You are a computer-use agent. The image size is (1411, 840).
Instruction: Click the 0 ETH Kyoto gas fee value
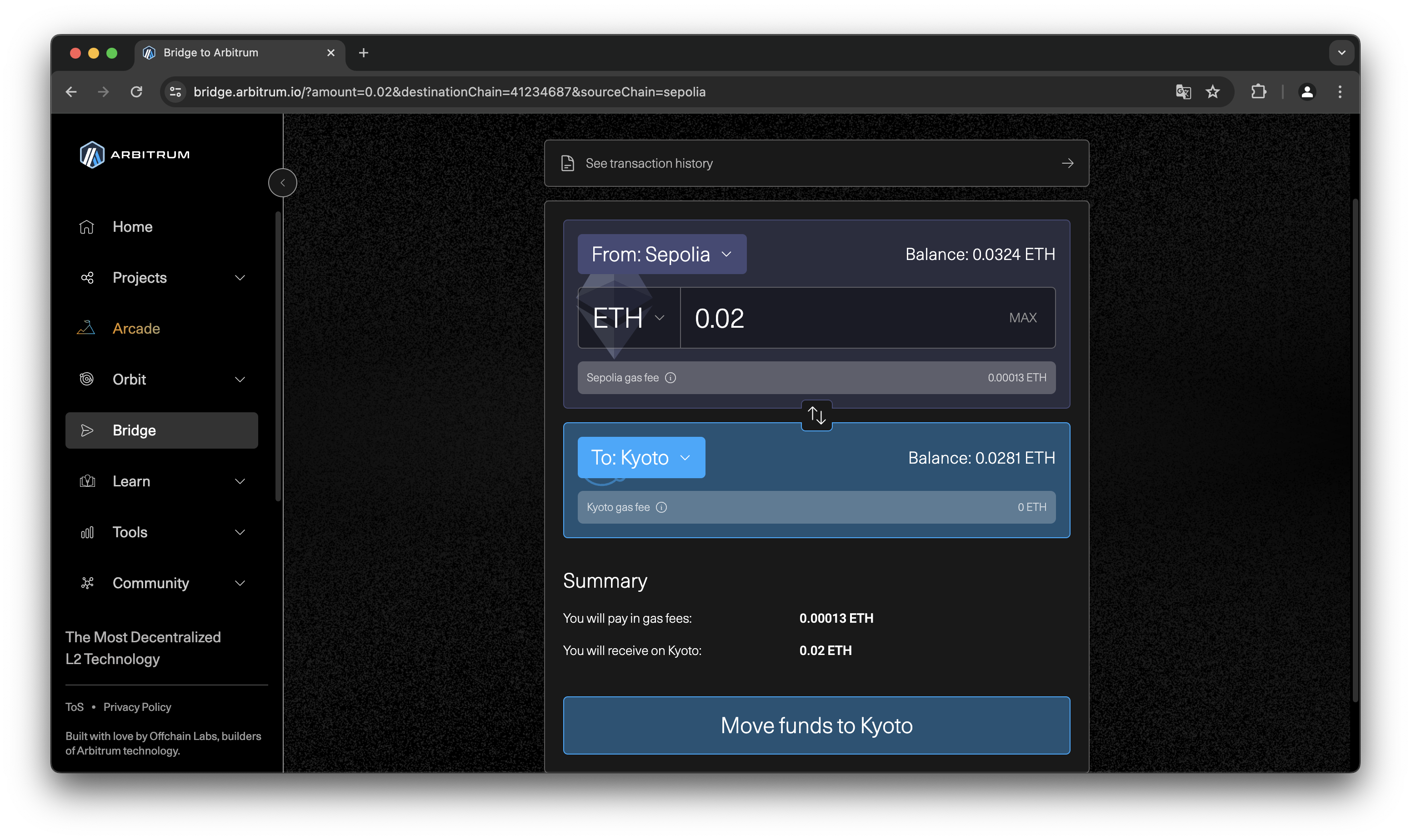pyautogui.click(x=1032, y=507)
